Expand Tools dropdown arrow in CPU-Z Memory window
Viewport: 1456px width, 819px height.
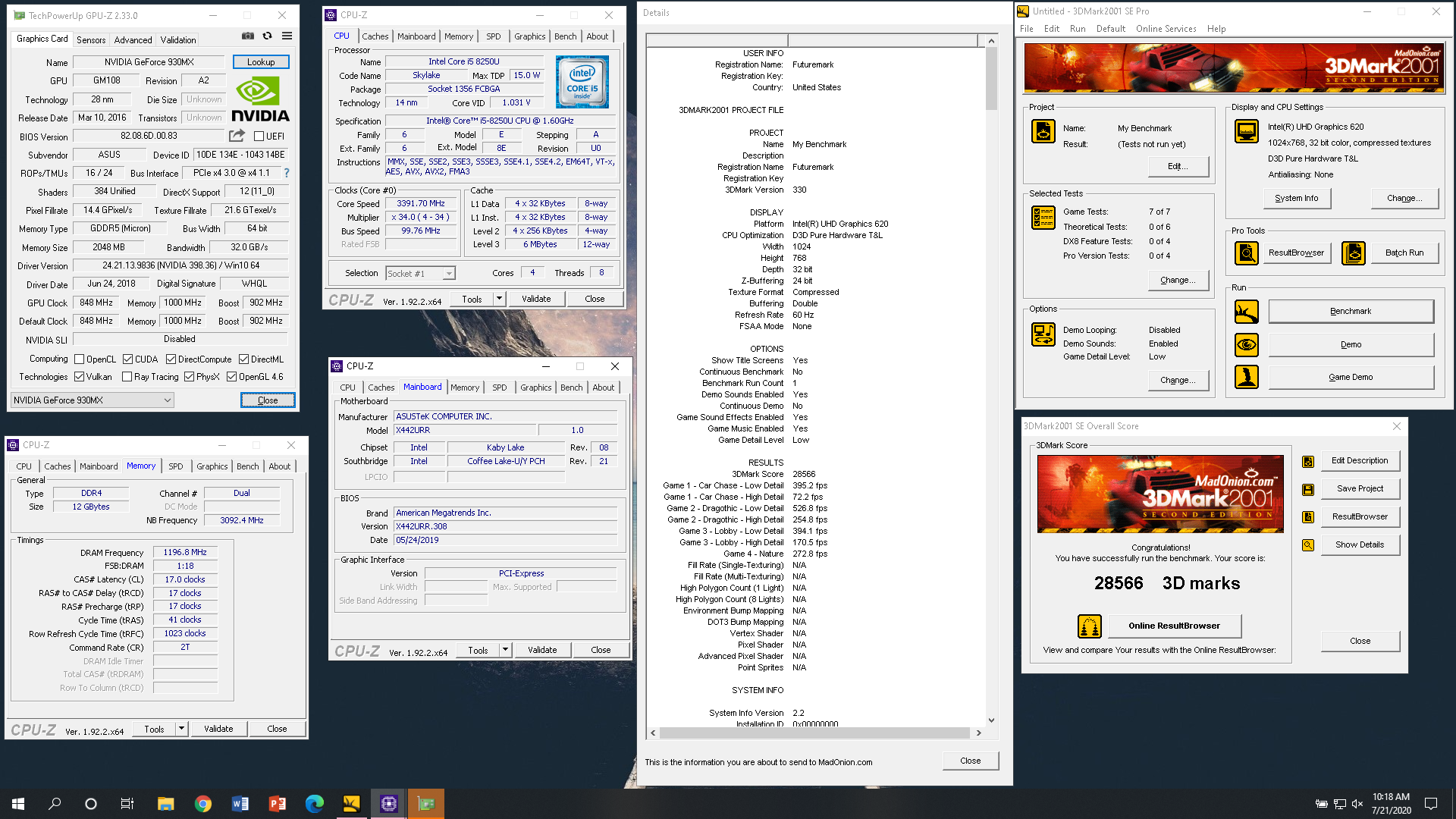pyautogui.click(x=181, y=729)
